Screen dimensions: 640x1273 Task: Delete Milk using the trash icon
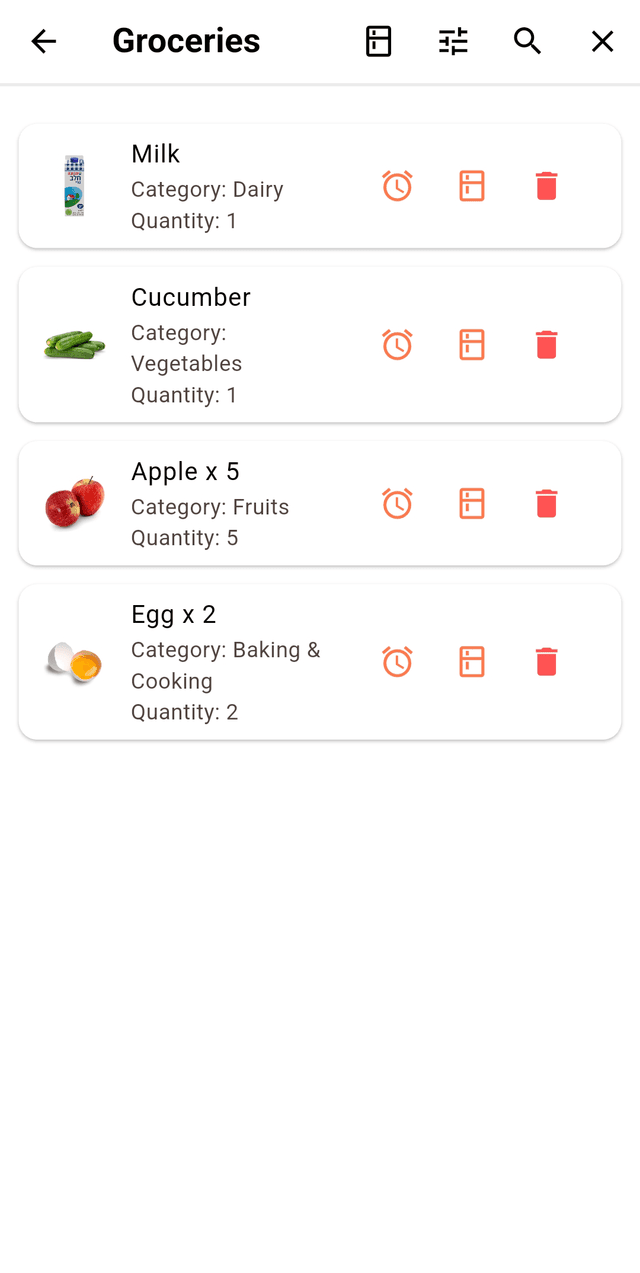point(546,186)
